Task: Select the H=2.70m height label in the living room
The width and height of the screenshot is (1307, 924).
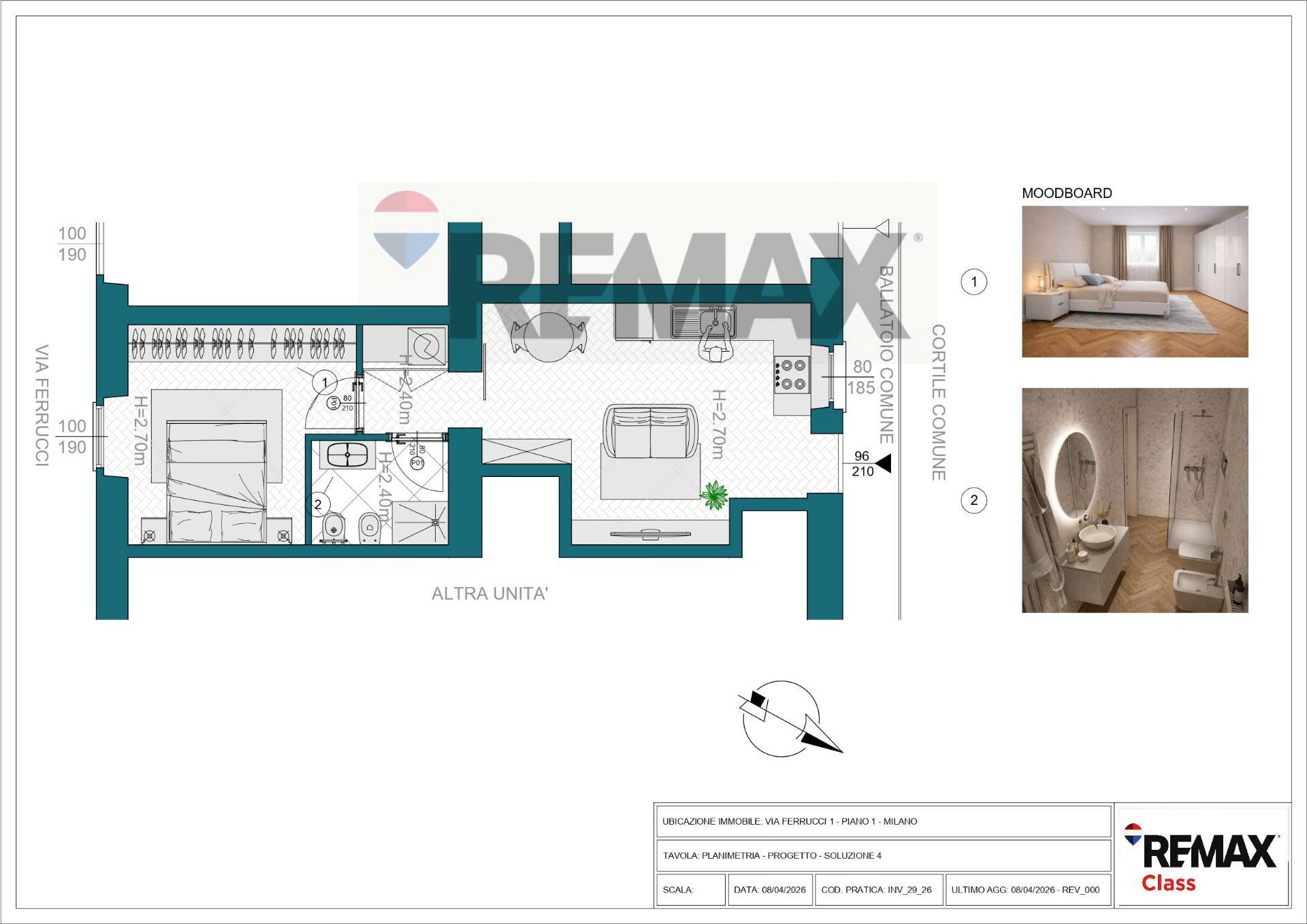Action: click(x=719, y=425)
